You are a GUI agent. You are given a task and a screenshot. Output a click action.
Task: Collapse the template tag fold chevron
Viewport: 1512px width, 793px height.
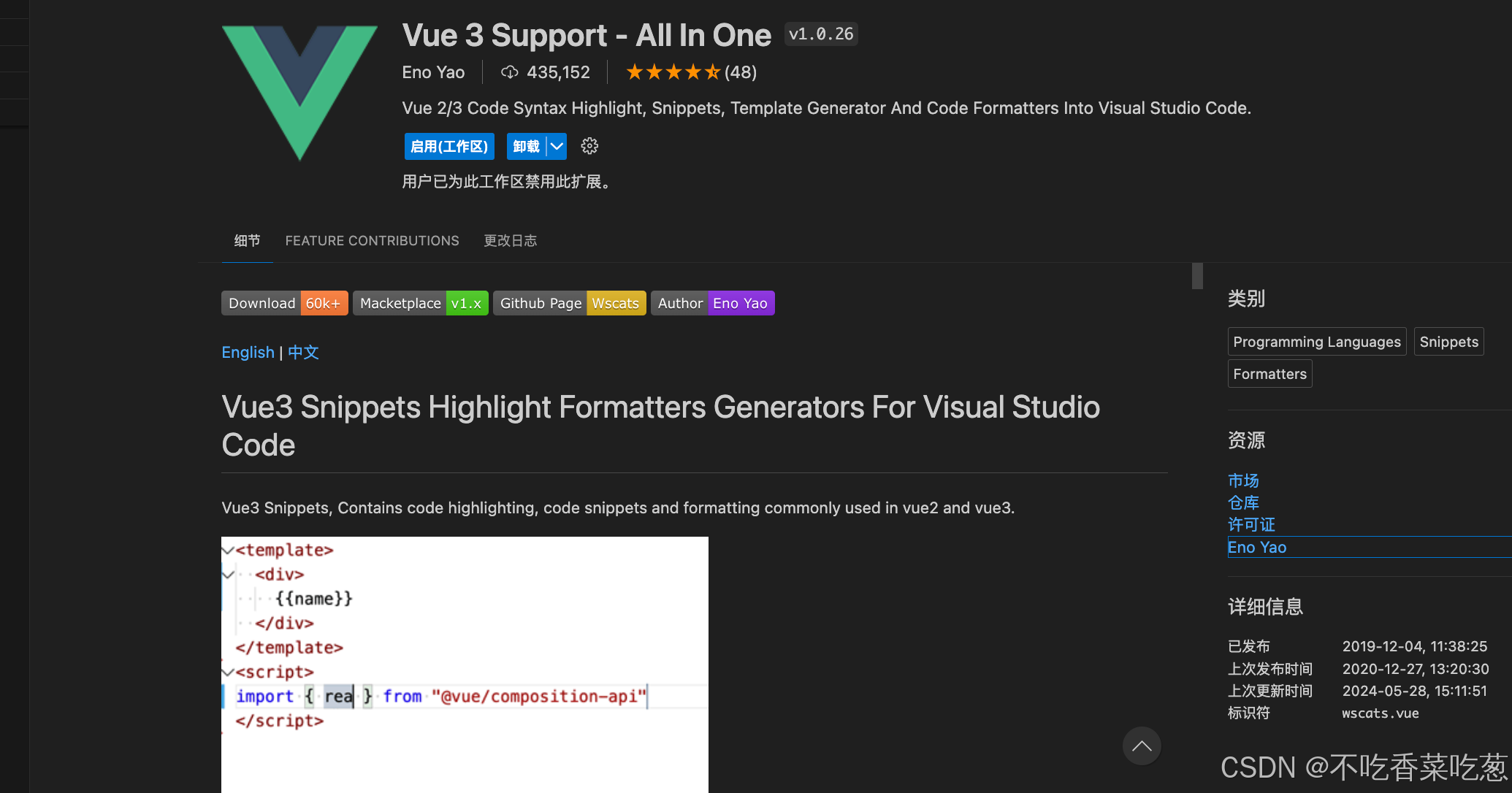[x=228, y=550]
